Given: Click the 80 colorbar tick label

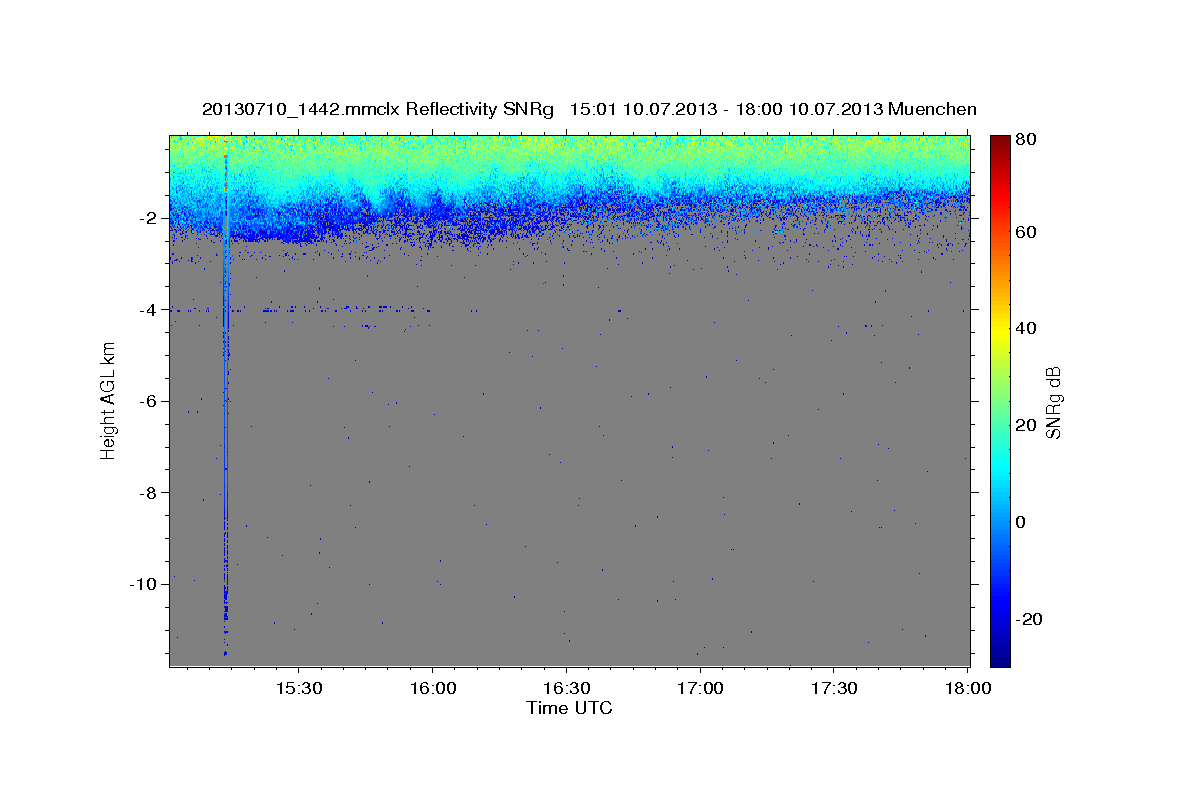Looking at the screenshot, I should [1025, 139].
